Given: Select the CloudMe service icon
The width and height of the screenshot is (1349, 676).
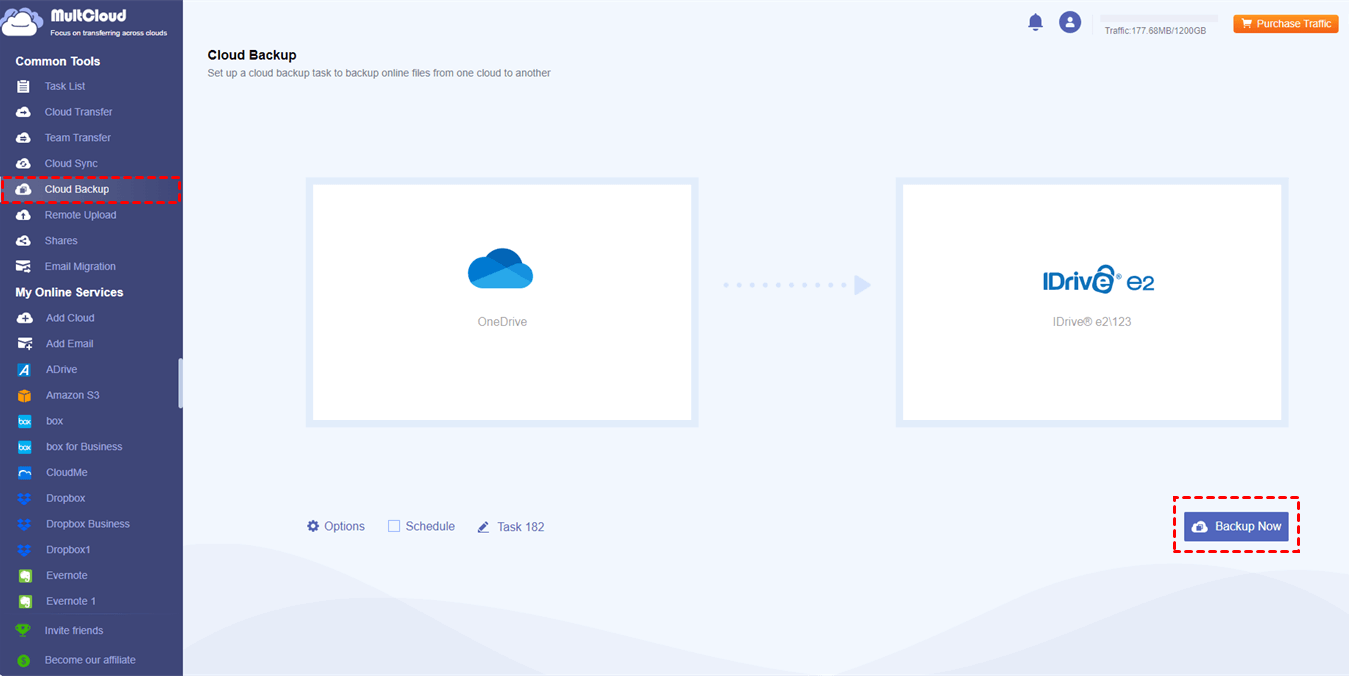Looking at the screenshot, I should pyautogui.click(x=25, y=473).
